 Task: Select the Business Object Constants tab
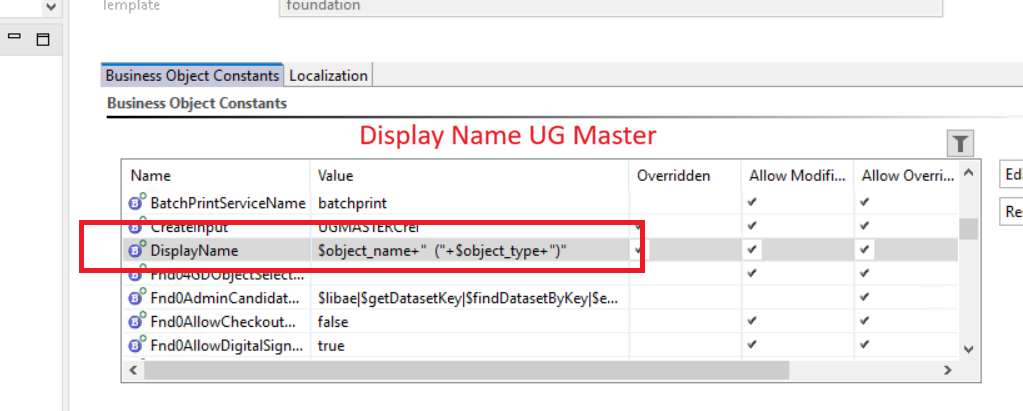click(x=192, y=75)
